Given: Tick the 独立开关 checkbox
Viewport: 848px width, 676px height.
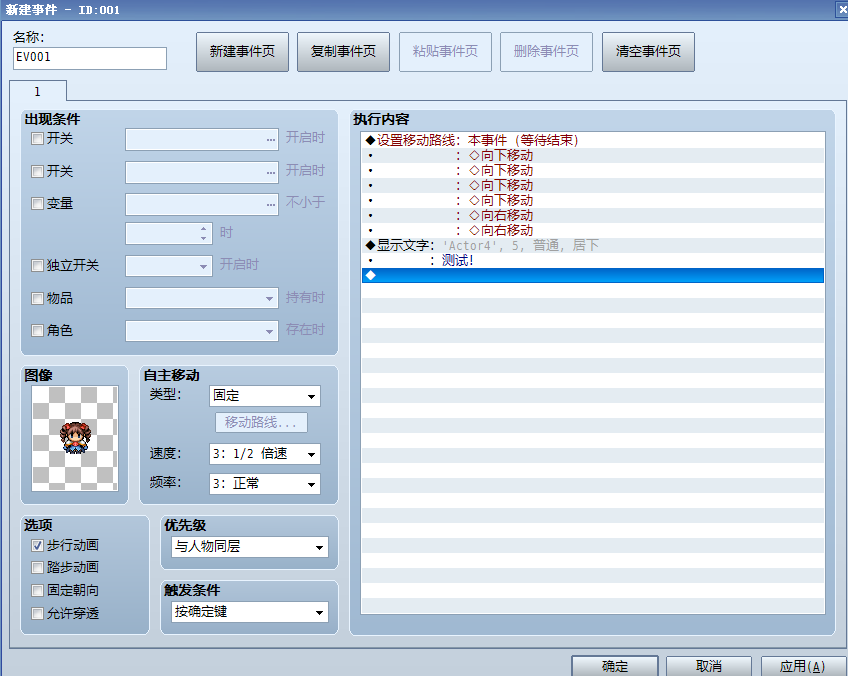Looking at the screenshot, I should 37,265.
